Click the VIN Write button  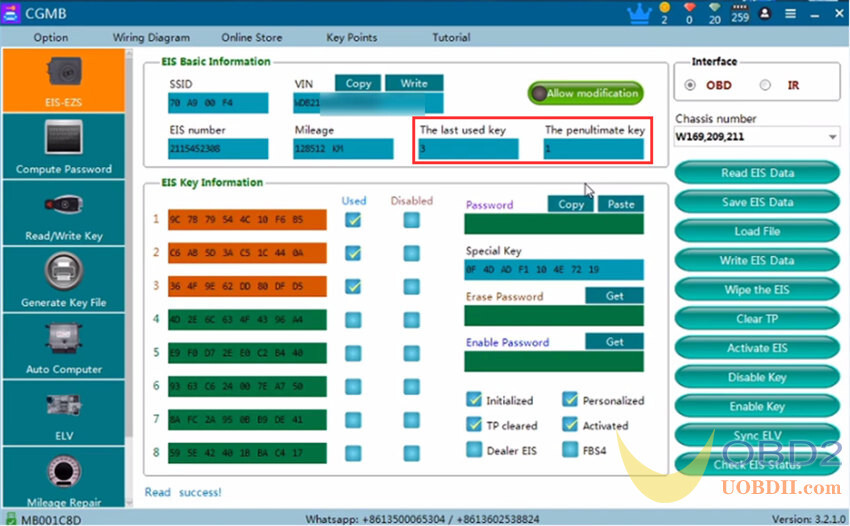[414, 84]
